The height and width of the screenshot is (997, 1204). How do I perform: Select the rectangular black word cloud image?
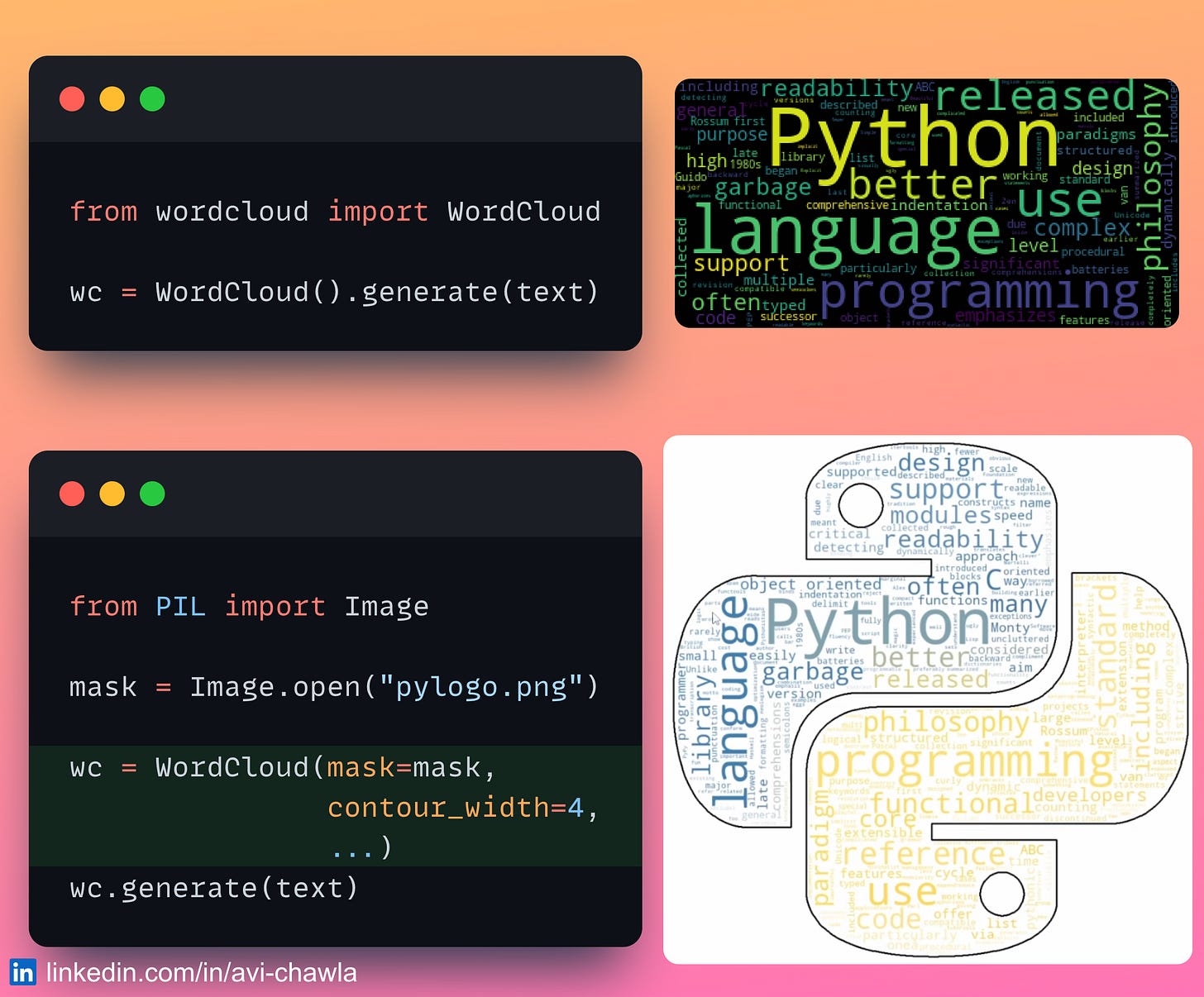tap(927, 203)
